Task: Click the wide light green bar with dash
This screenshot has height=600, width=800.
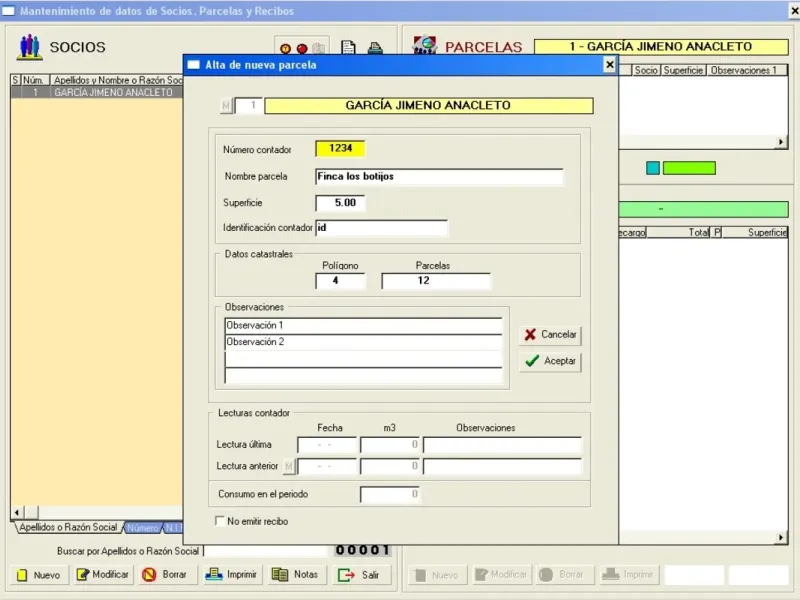Action: click(704, 209)
